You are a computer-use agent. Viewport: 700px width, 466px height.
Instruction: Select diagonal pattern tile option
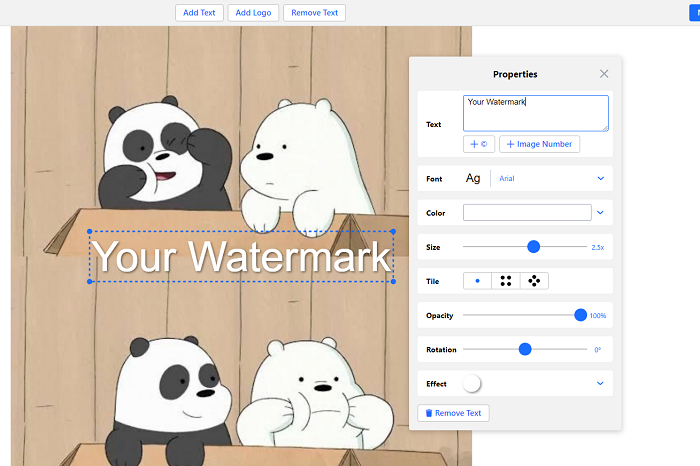coord(534,281)
